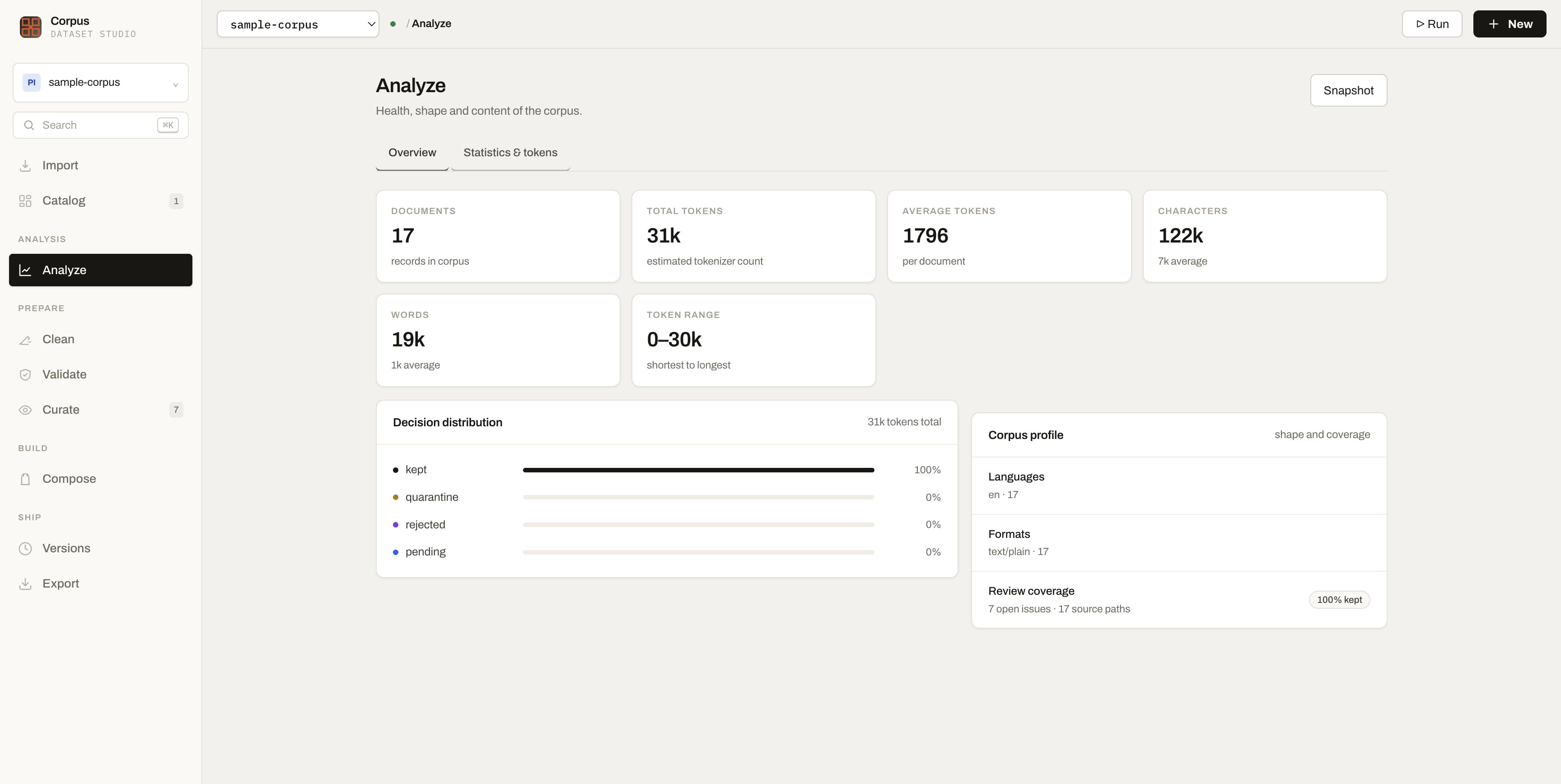Open the Export page
This screenshot has width=1561, height=784.
[x=101, y=583]
